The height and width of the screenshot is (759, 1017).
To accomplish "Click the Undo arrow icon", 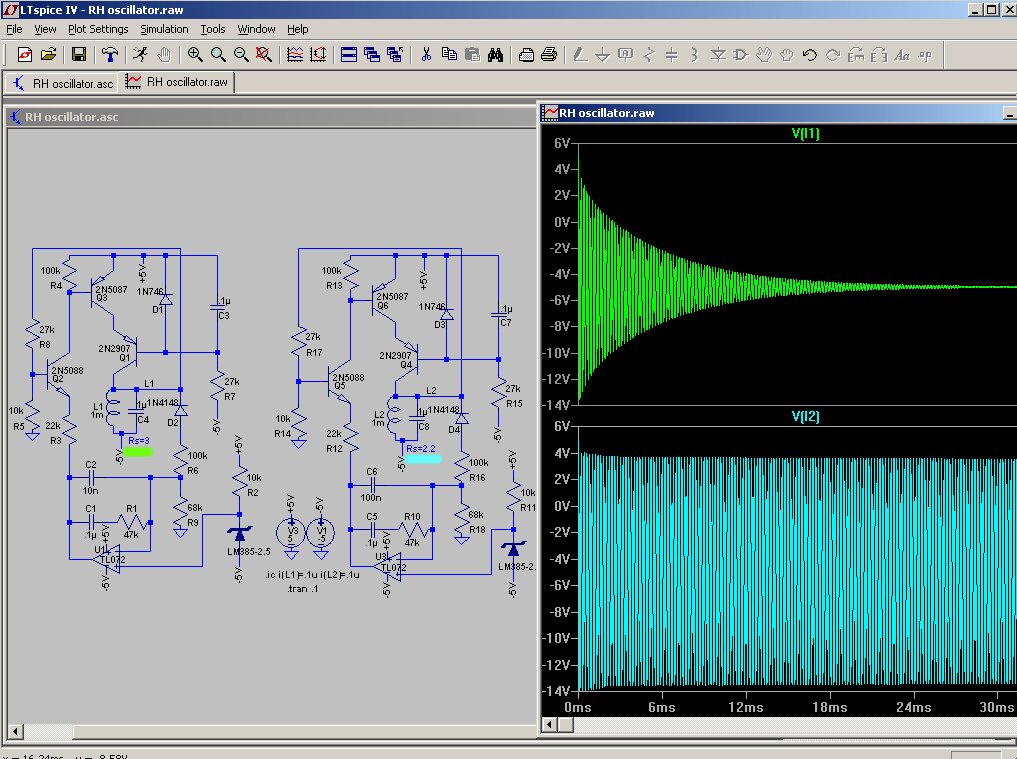I will click(810, 55).
